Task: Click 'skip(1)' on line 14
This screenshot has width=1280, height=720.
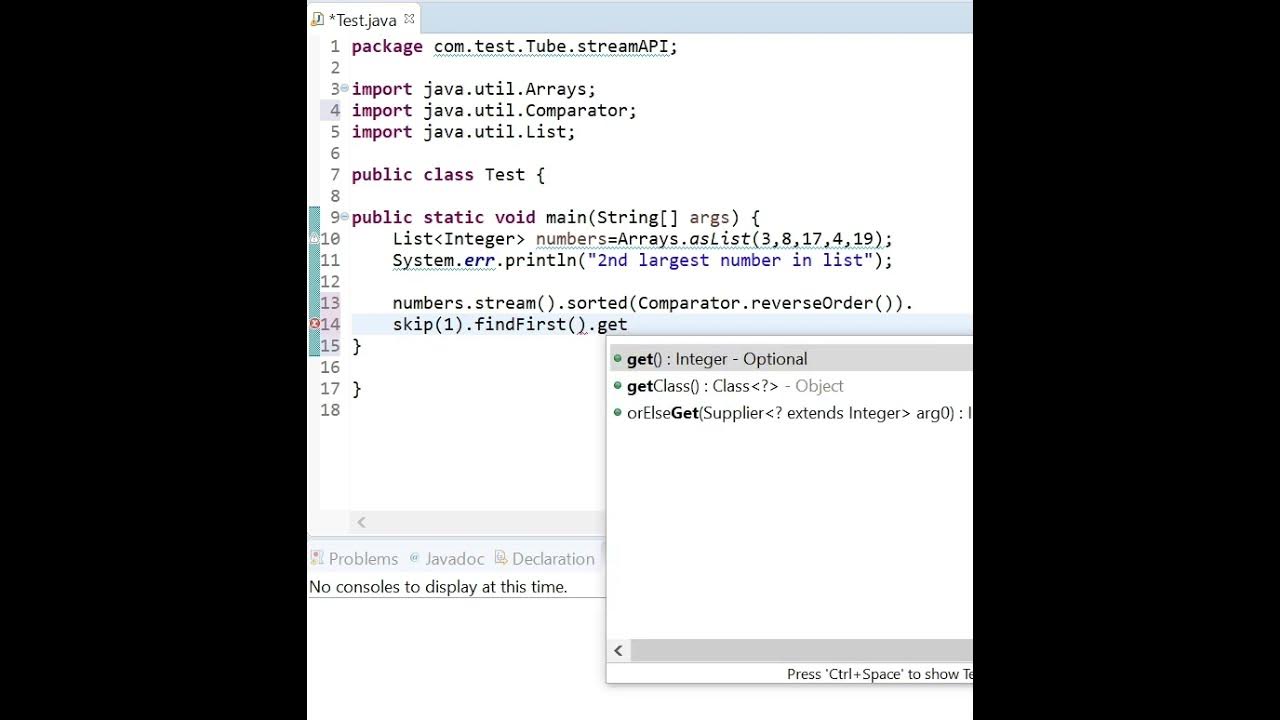Action: 428,324
